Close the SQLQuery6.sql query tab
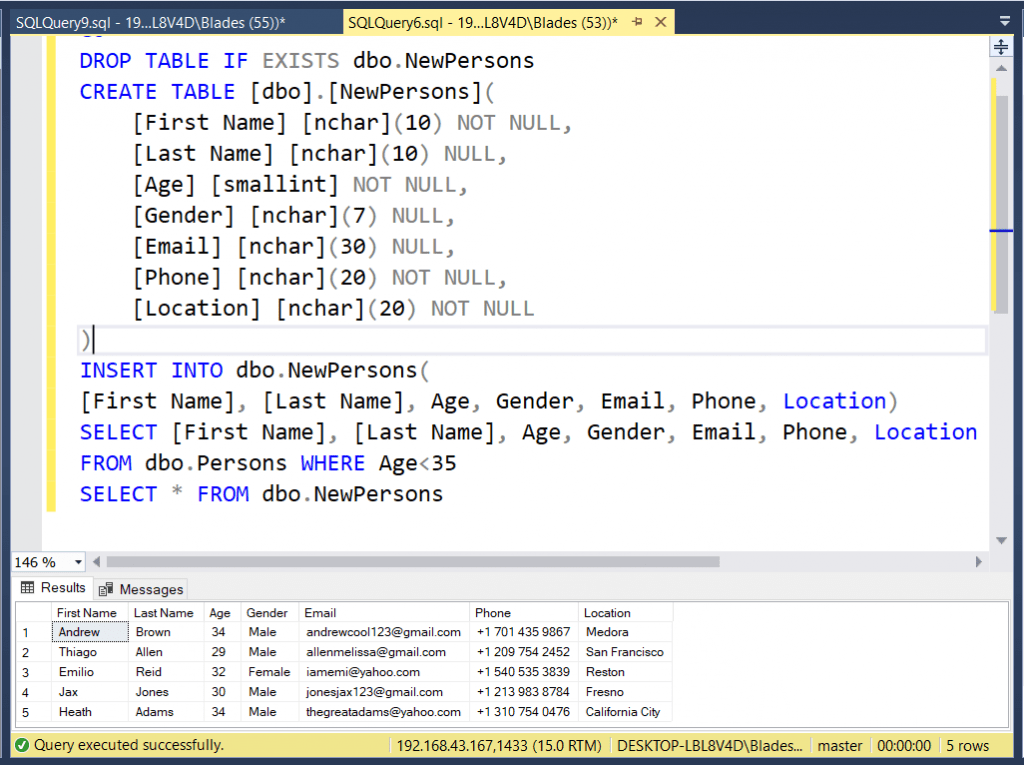1024x765 pixels. point(658,21)
